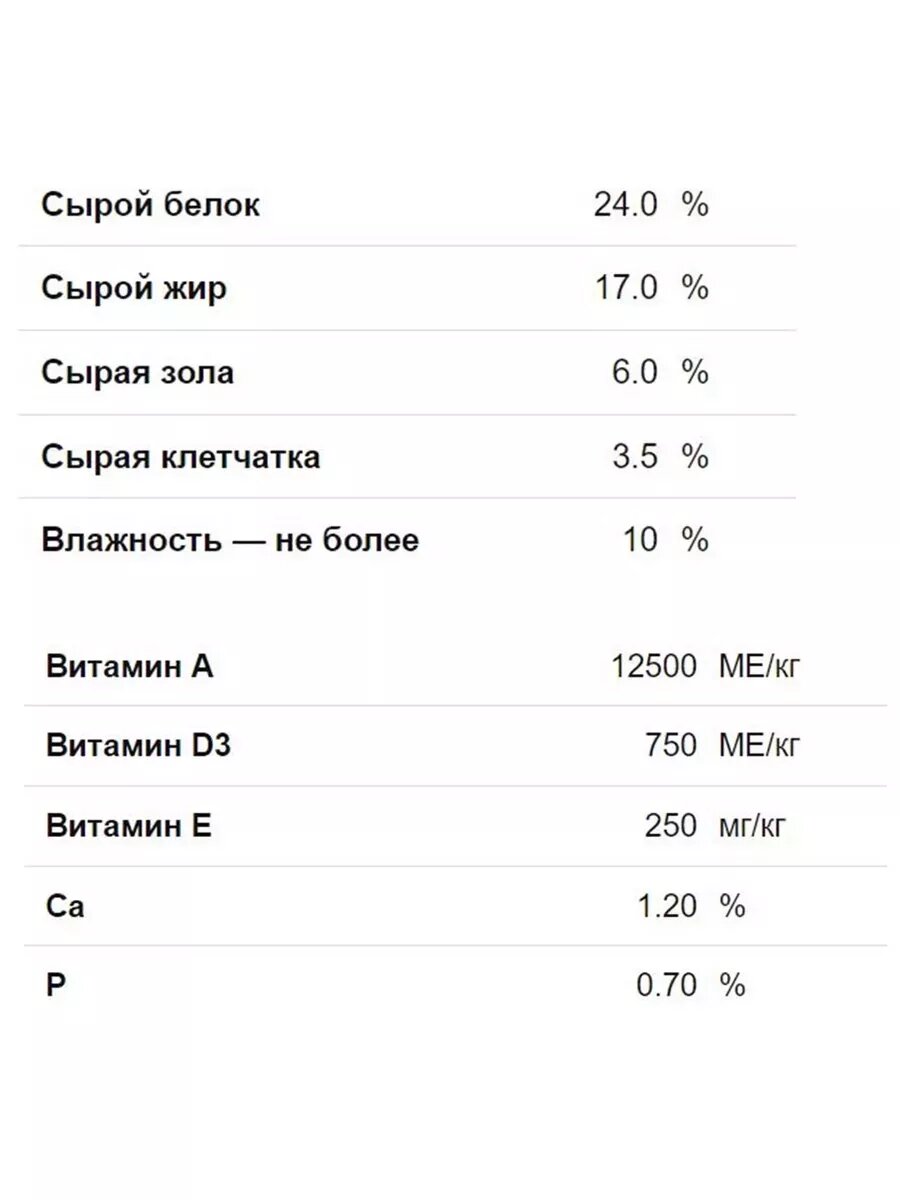
Task: Click the "Витамин A" label
Action: pos(129,666)
